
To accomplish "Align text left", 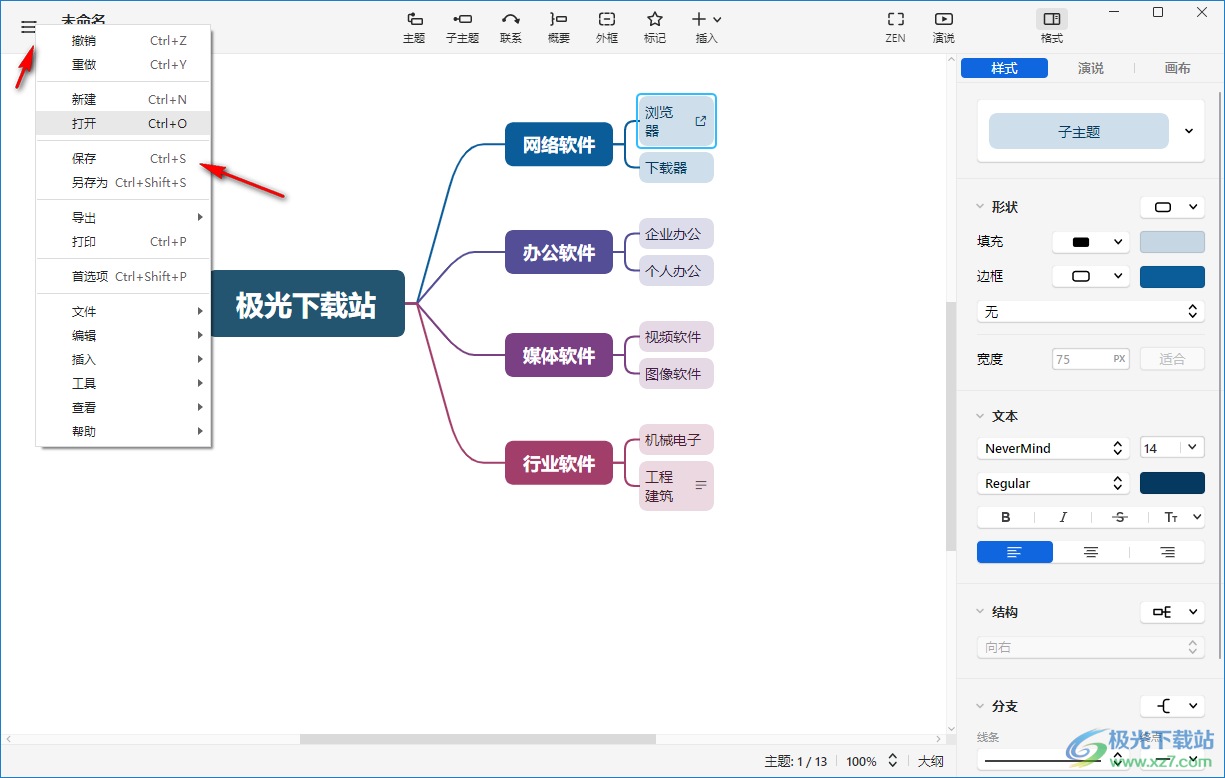I will [1015, 552].
